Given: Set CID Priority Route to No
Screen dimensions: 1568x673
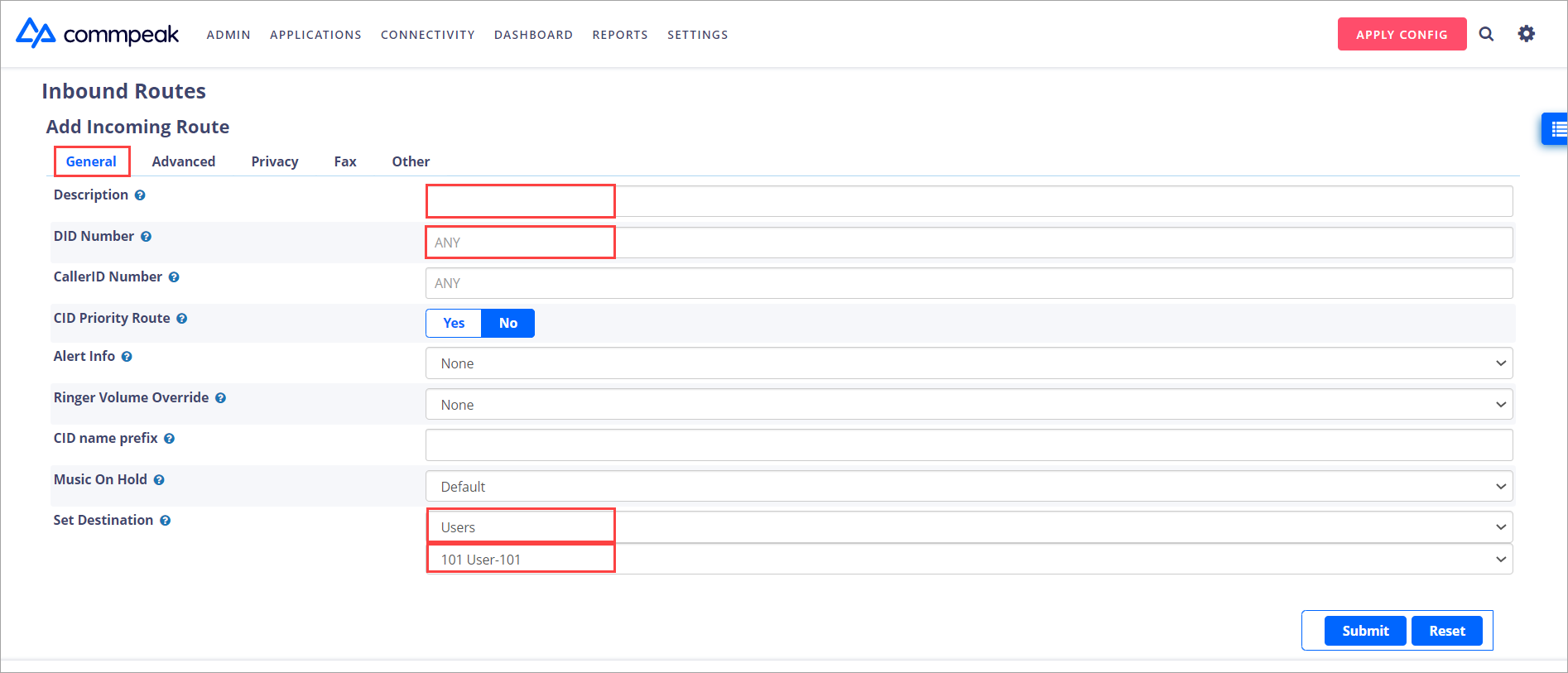Looking at the screenshot, I should pos(508,323).
